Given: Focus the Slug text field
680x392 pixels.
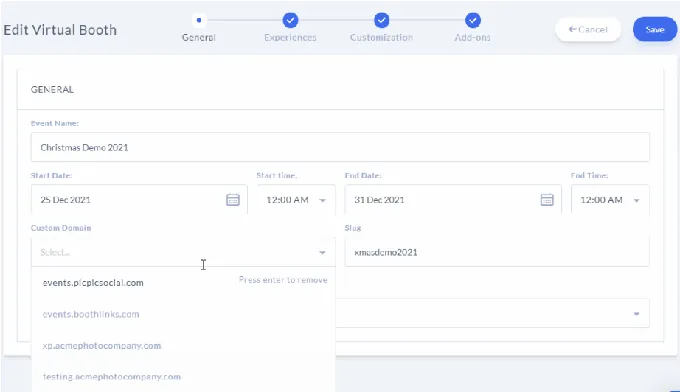Looking at the screenshot, I should coord(497,252).
